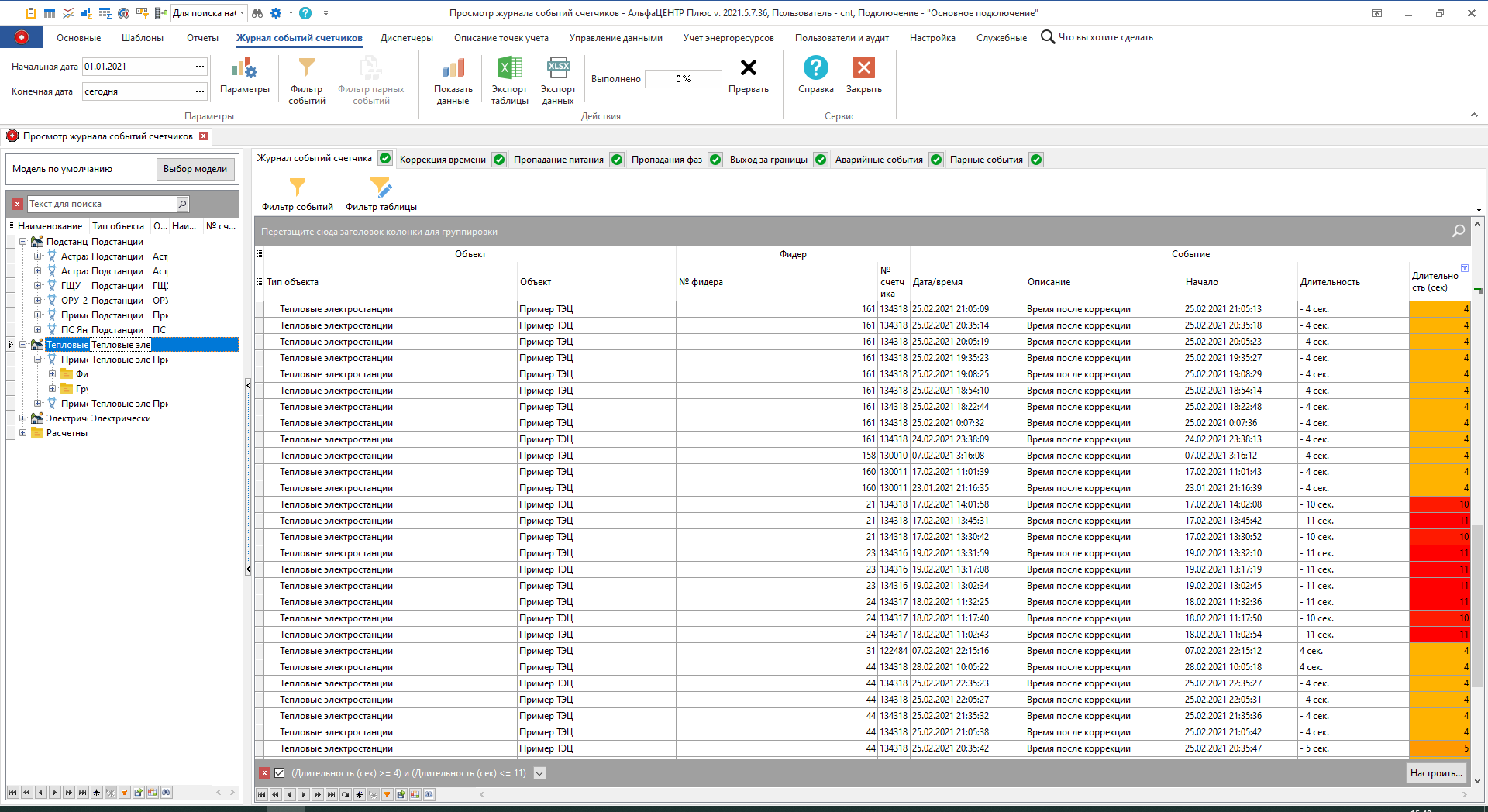
Task: Open Справка help icon
Action: tap(815, 69)
